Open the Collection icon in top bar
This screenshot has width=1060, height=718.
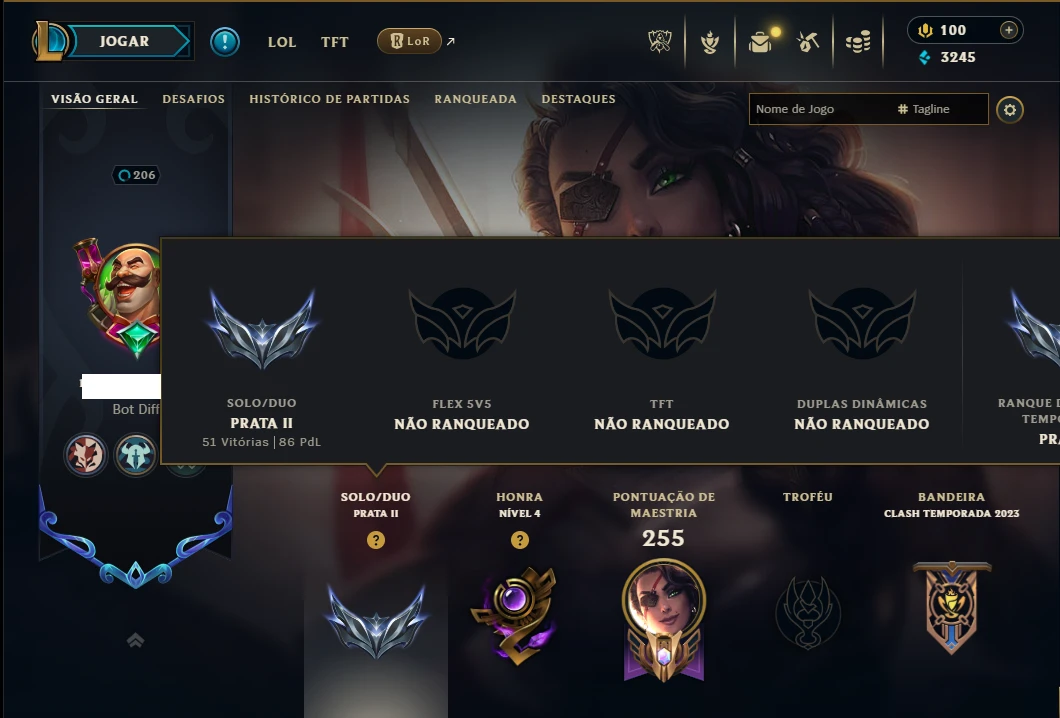tap(710, 42)
